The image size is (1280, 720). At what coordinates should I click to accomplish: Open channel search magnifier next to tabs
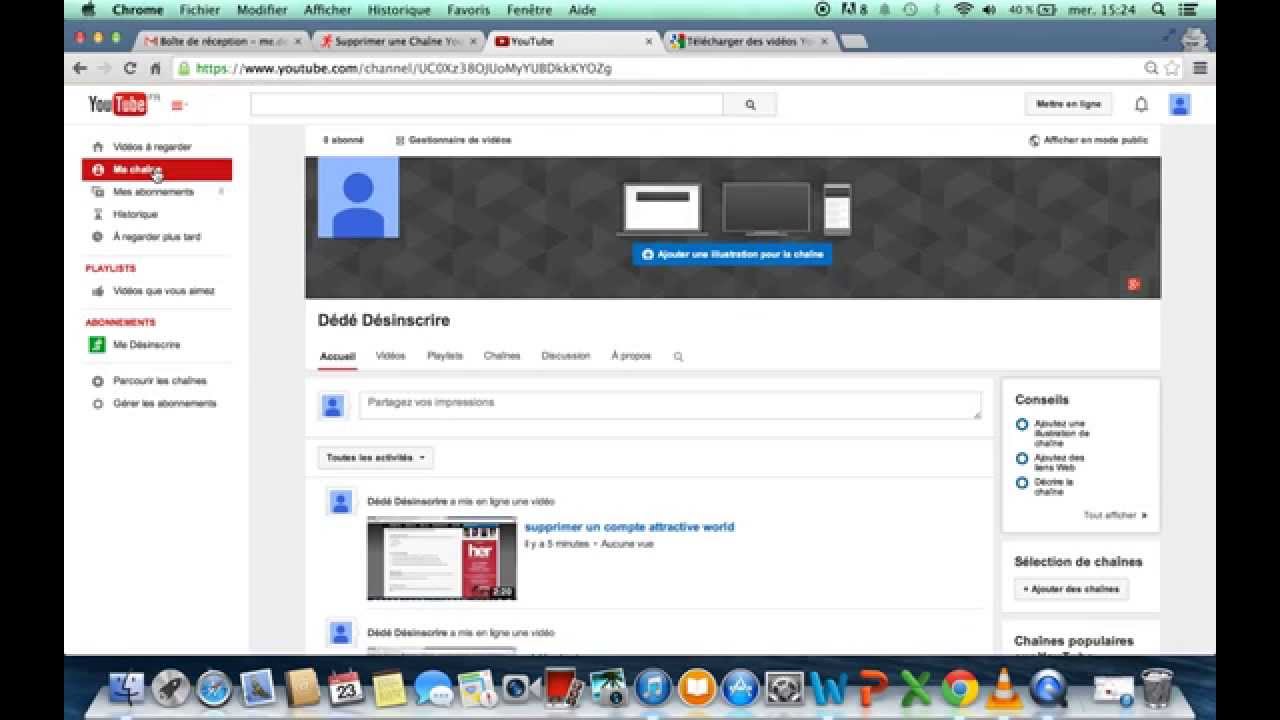pos(677,356)
